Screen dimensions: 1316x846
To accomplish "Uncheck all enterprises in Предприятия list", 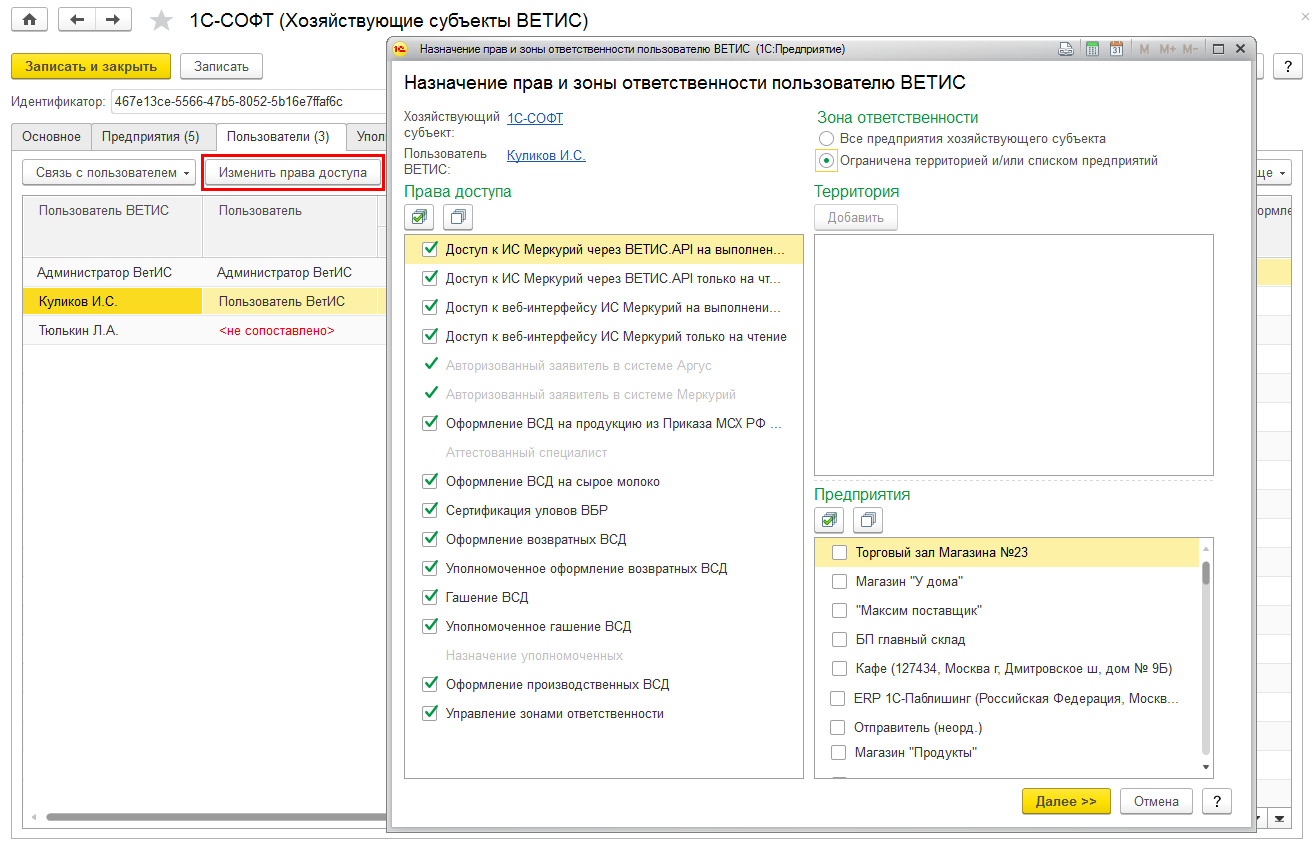I will [867, 520].
